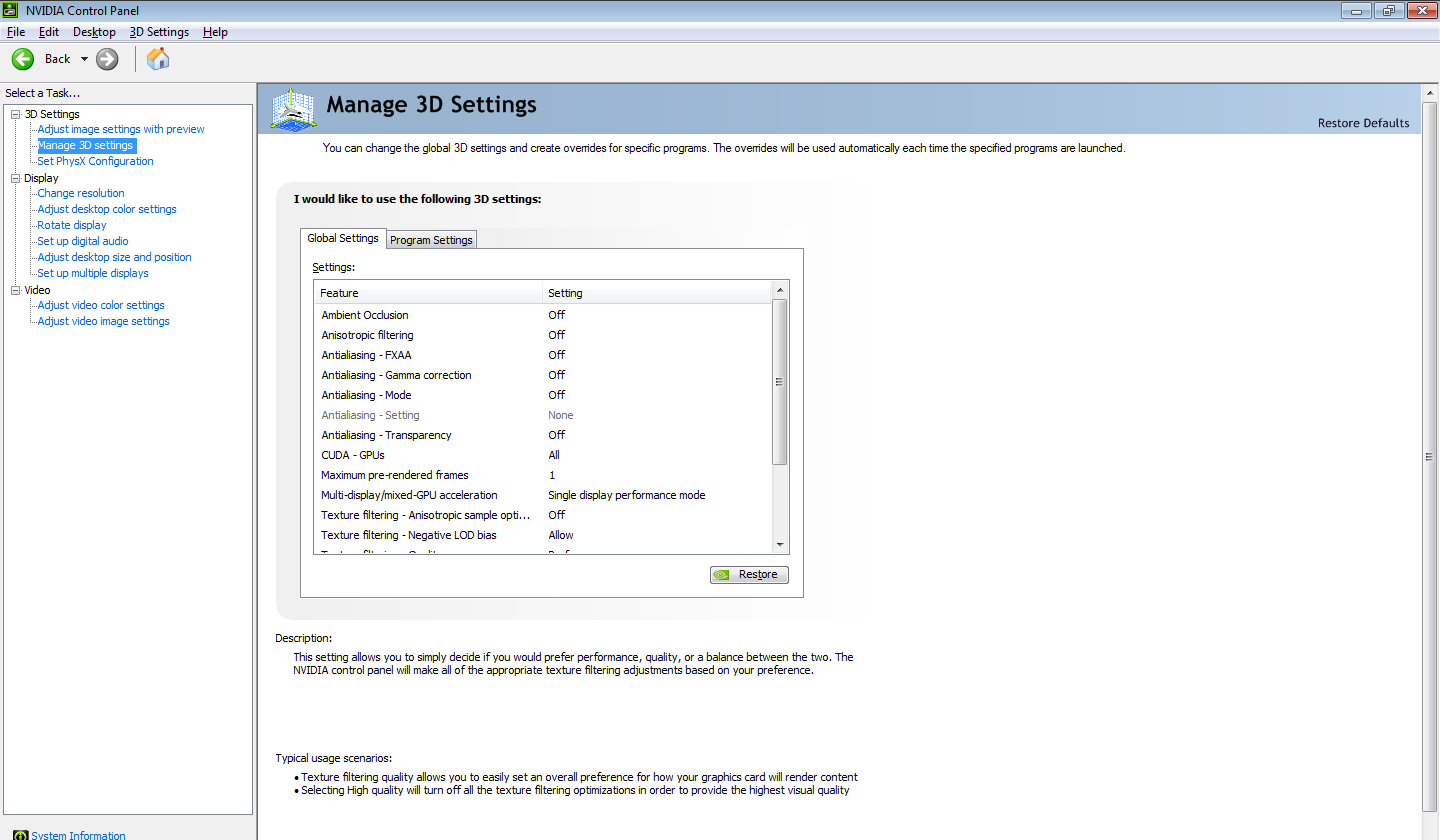Open Set up digital audio
The image size is (1440, 840).
pos(83,241)
